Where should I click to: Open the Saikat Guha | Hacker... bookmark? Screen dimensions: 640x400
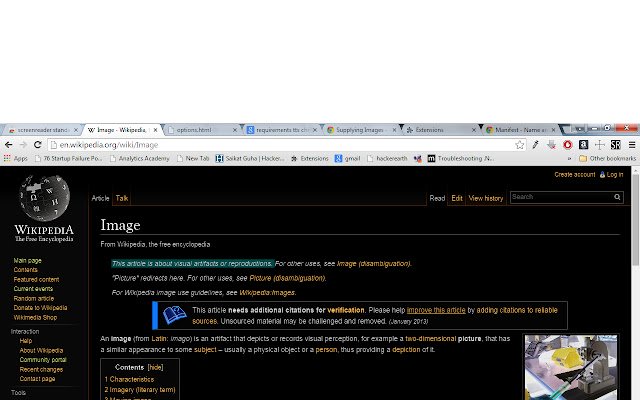click(250, 158)
